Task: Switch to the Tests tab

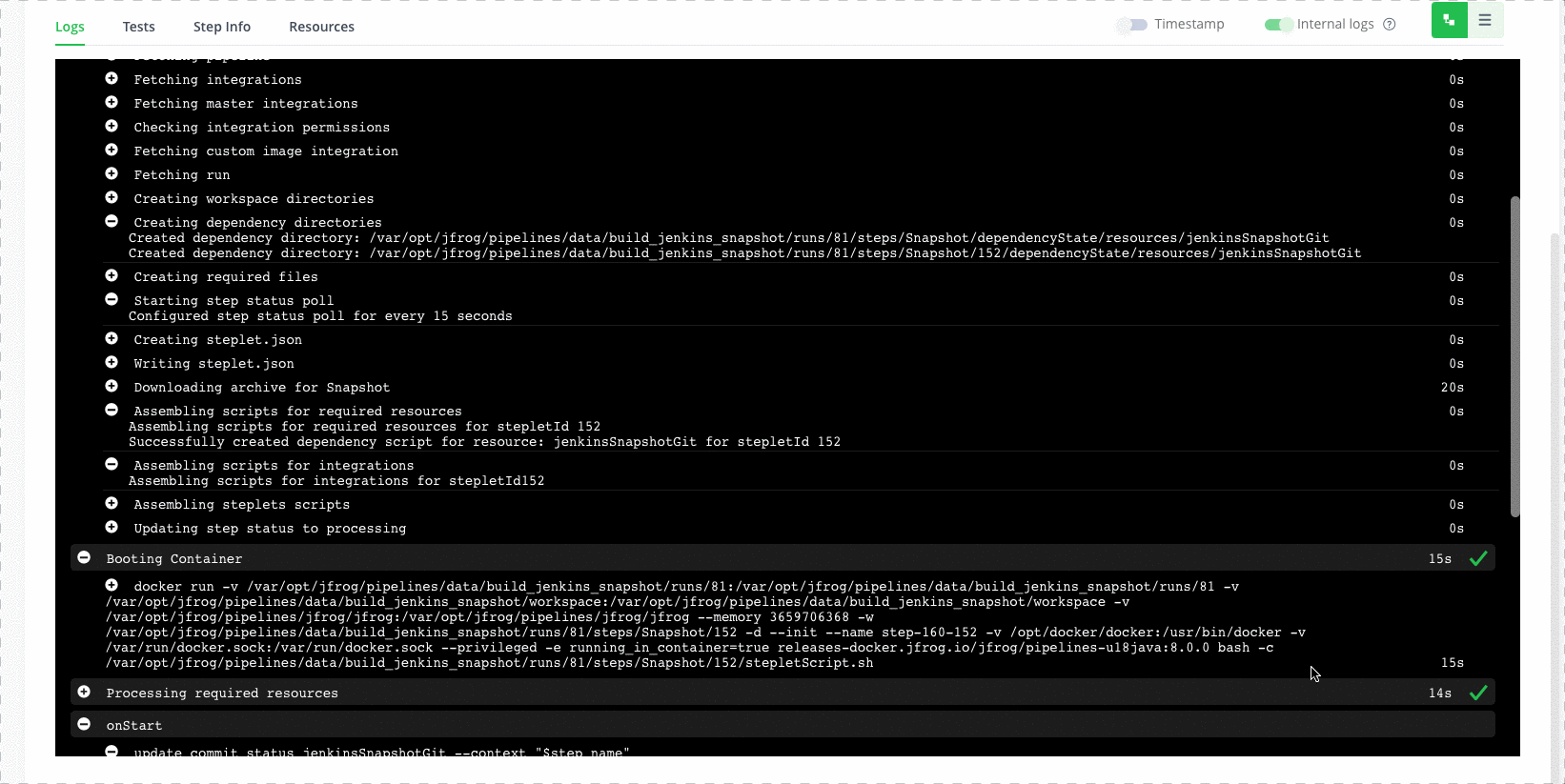Action: [138, 27]
